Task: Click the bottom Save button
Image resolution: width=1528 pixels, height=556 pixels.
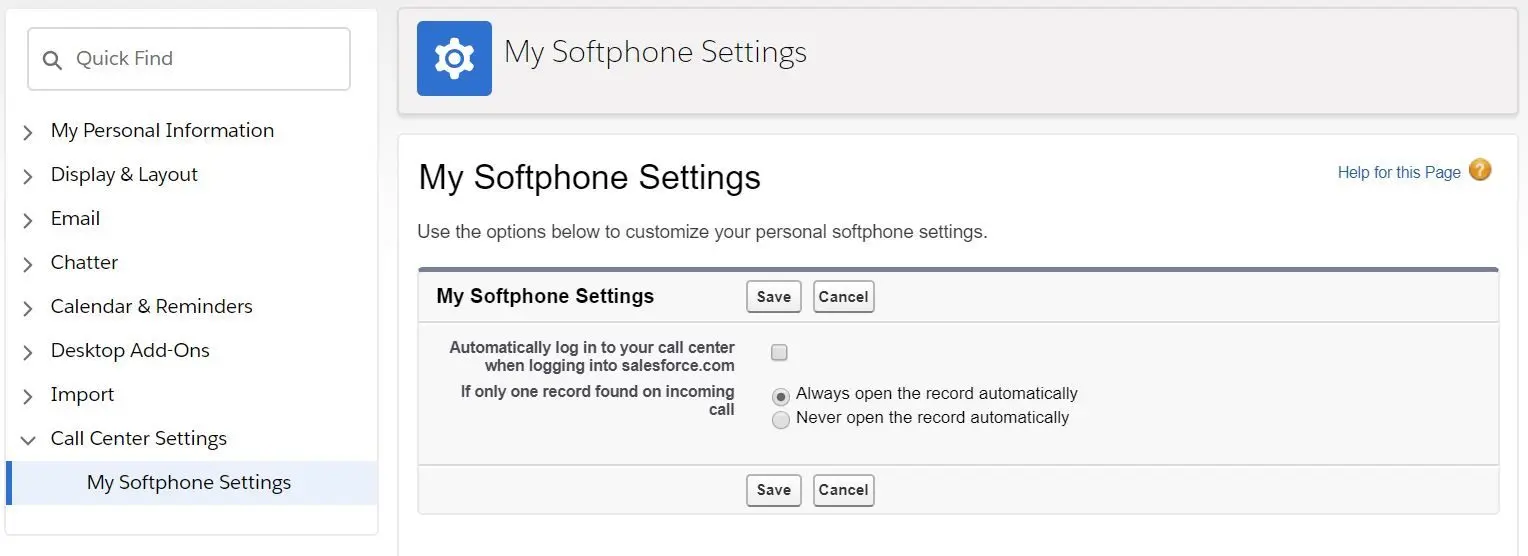Action: [x=774, y=490]
